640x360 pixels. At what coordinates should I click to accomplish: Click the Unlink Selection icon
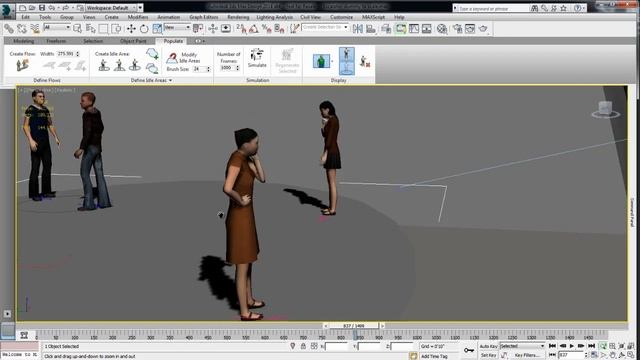pyautogui.click(x=22, y=29)
